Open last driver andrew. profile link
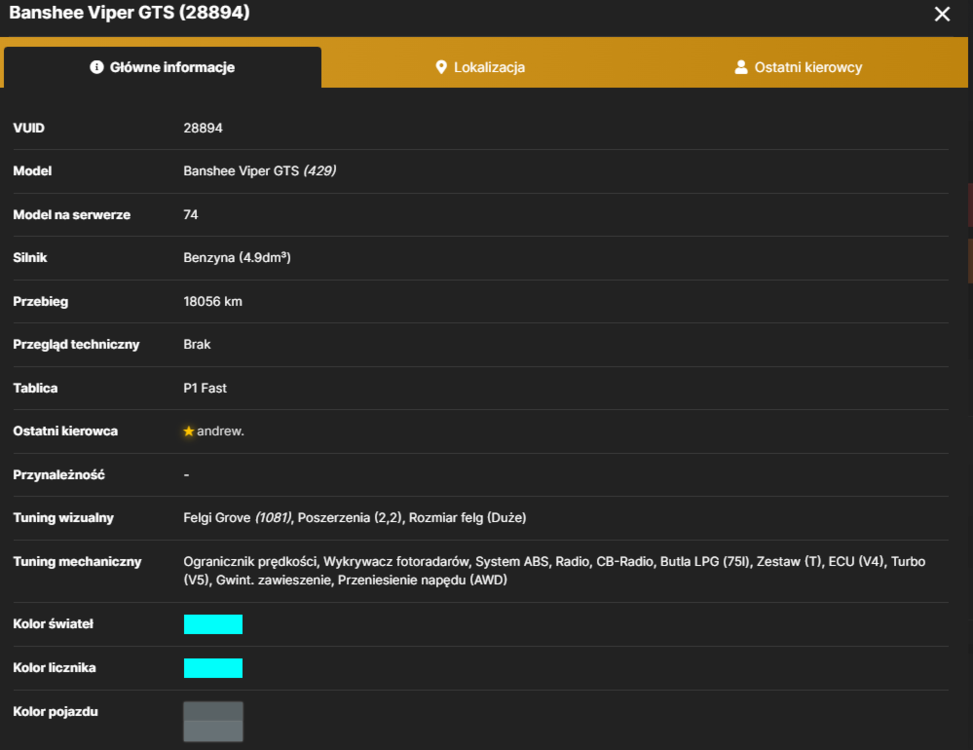 pyautogui.click(x=220, y=431)
